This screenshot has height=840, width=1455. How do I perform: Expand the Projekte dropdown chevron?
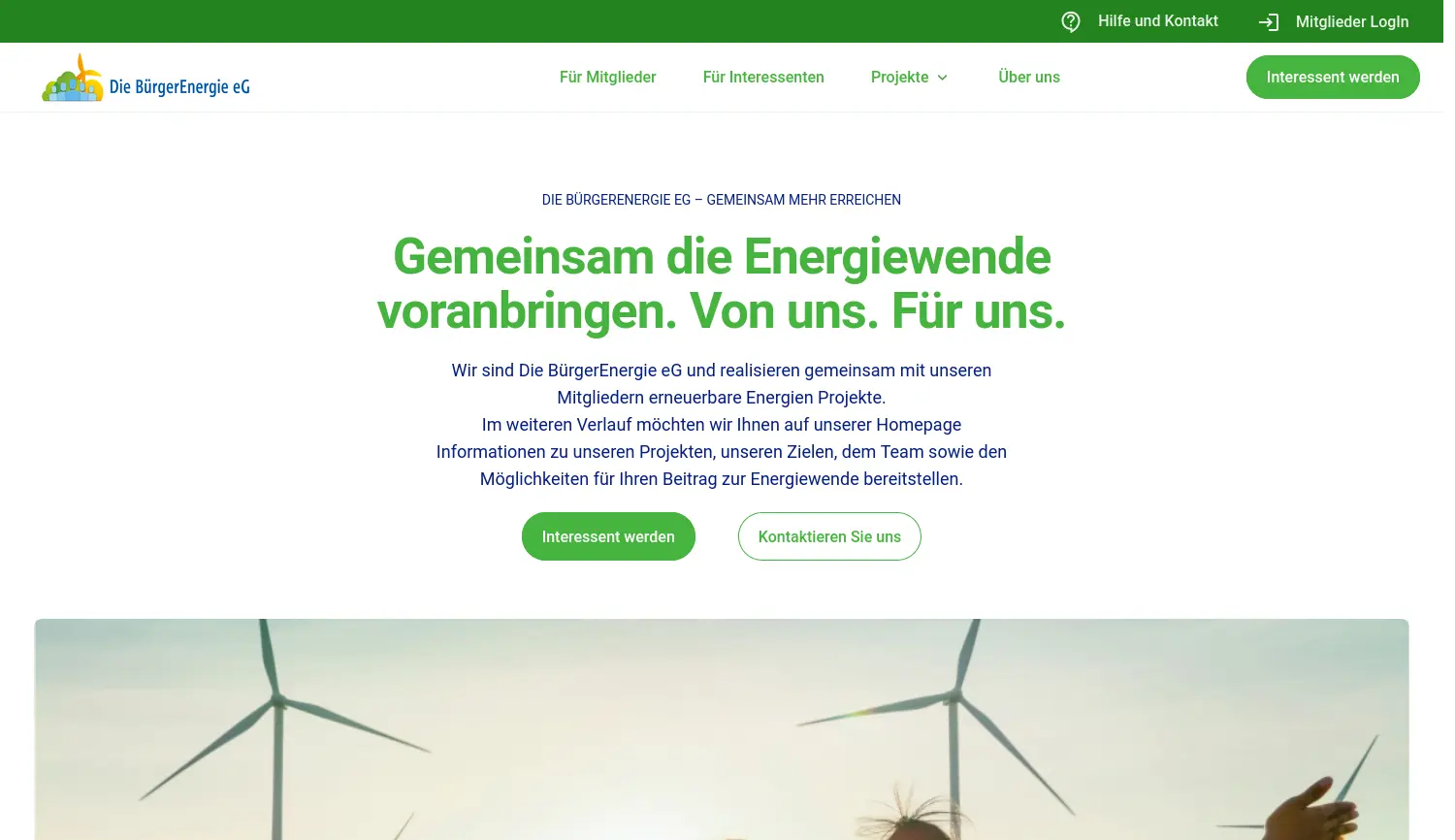click(x=942, y=78)
